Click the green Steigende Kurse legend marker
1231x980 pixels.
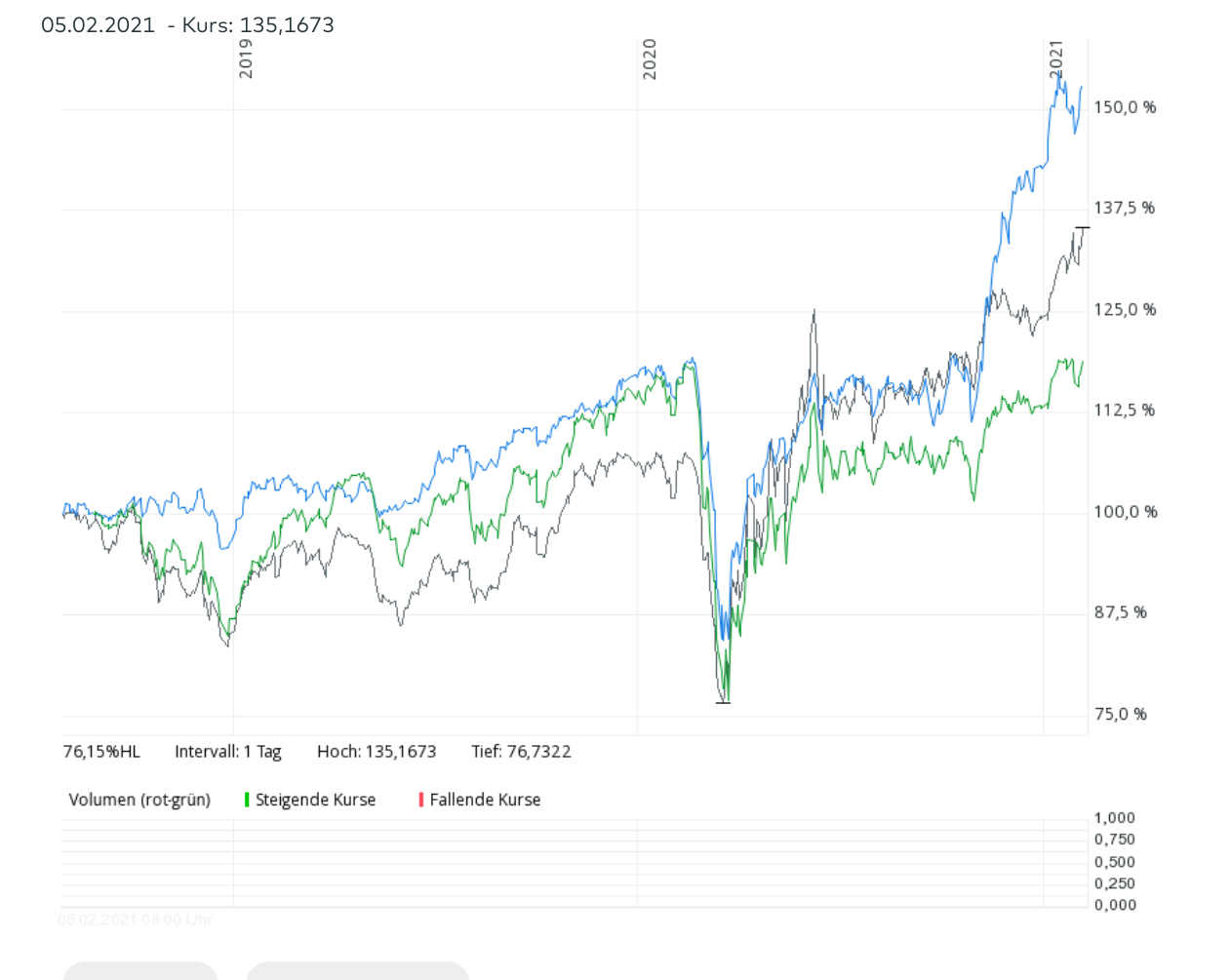click(247, 800)
